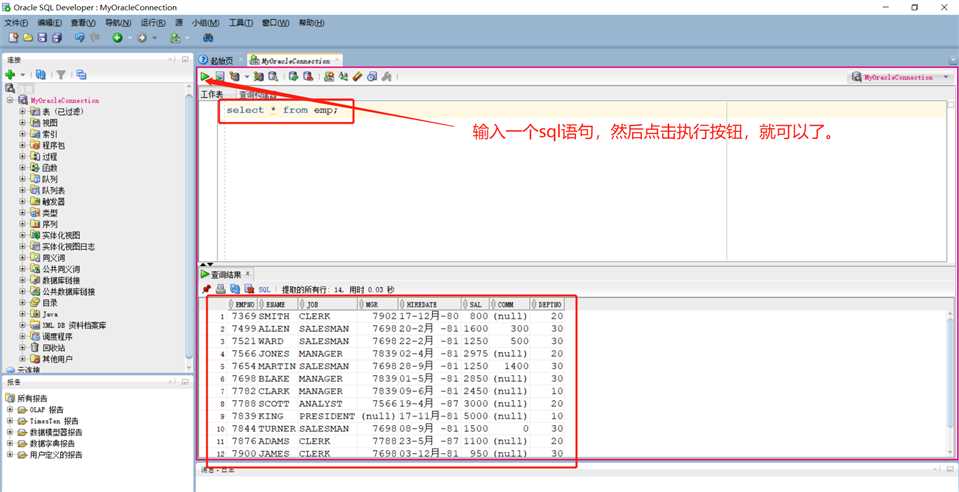Click the binoculars Find DB Object icon

tap(208, 38)
